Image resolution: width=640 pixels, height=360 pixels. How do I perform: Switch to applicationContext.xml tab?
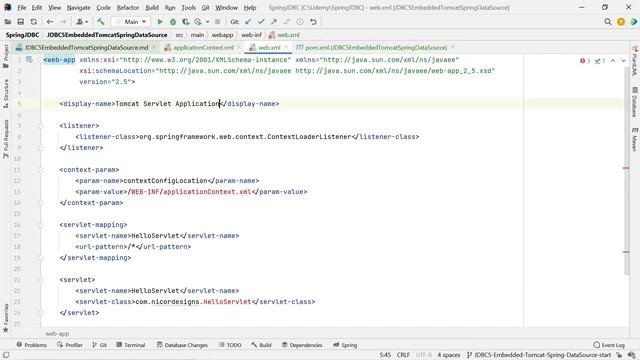[x=203, y=47]
